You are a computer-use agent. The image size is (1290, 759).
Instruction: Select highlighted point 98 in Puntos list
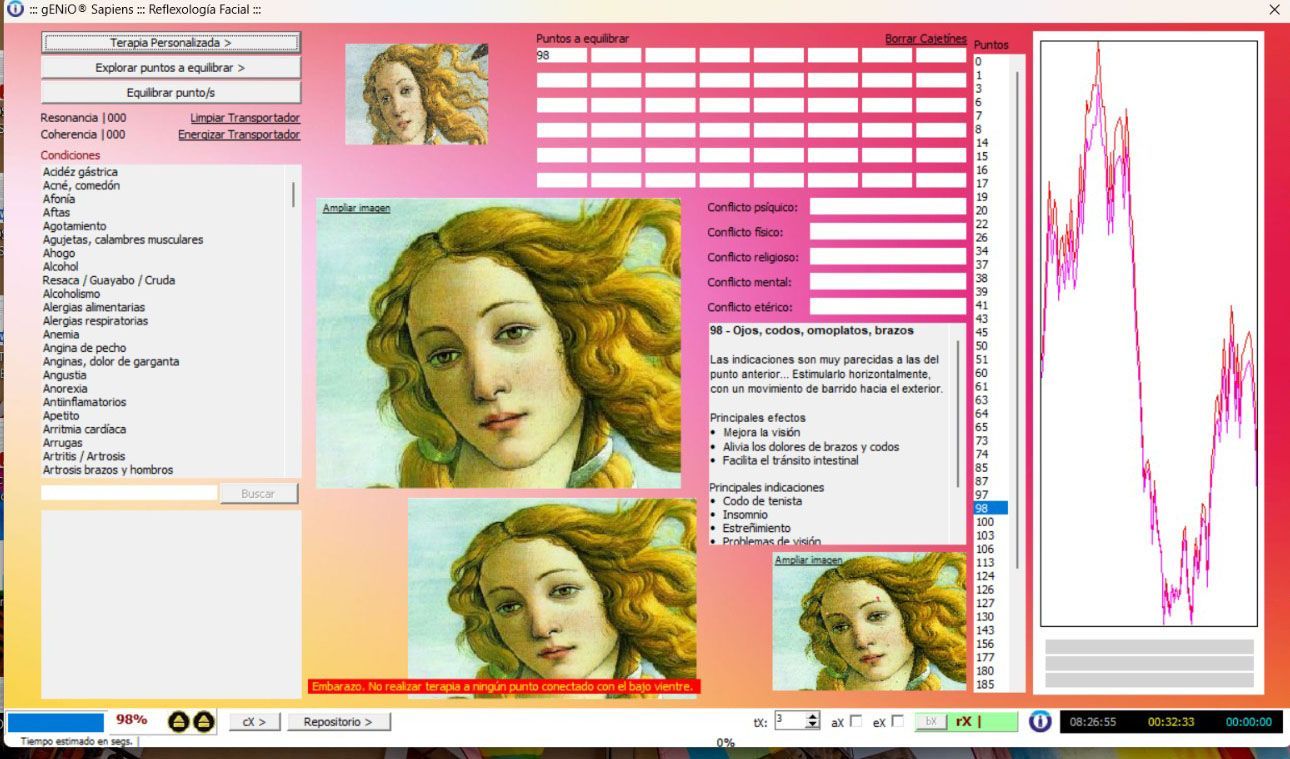990,508
